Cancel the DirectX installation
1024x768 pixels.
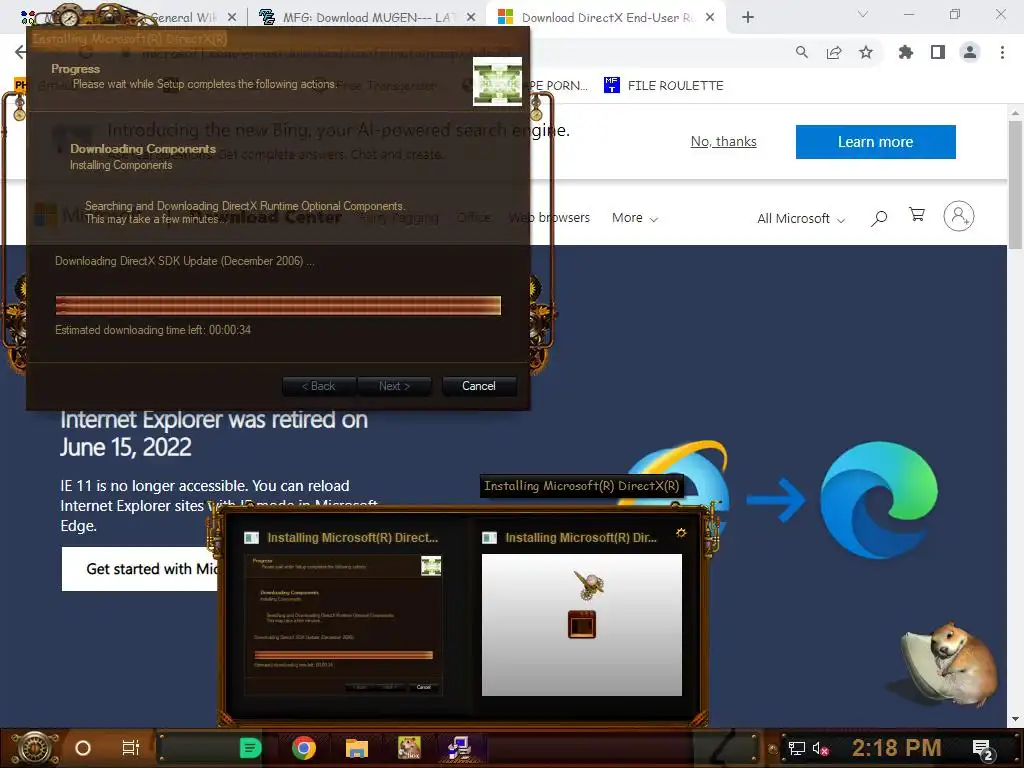point(479,386)
